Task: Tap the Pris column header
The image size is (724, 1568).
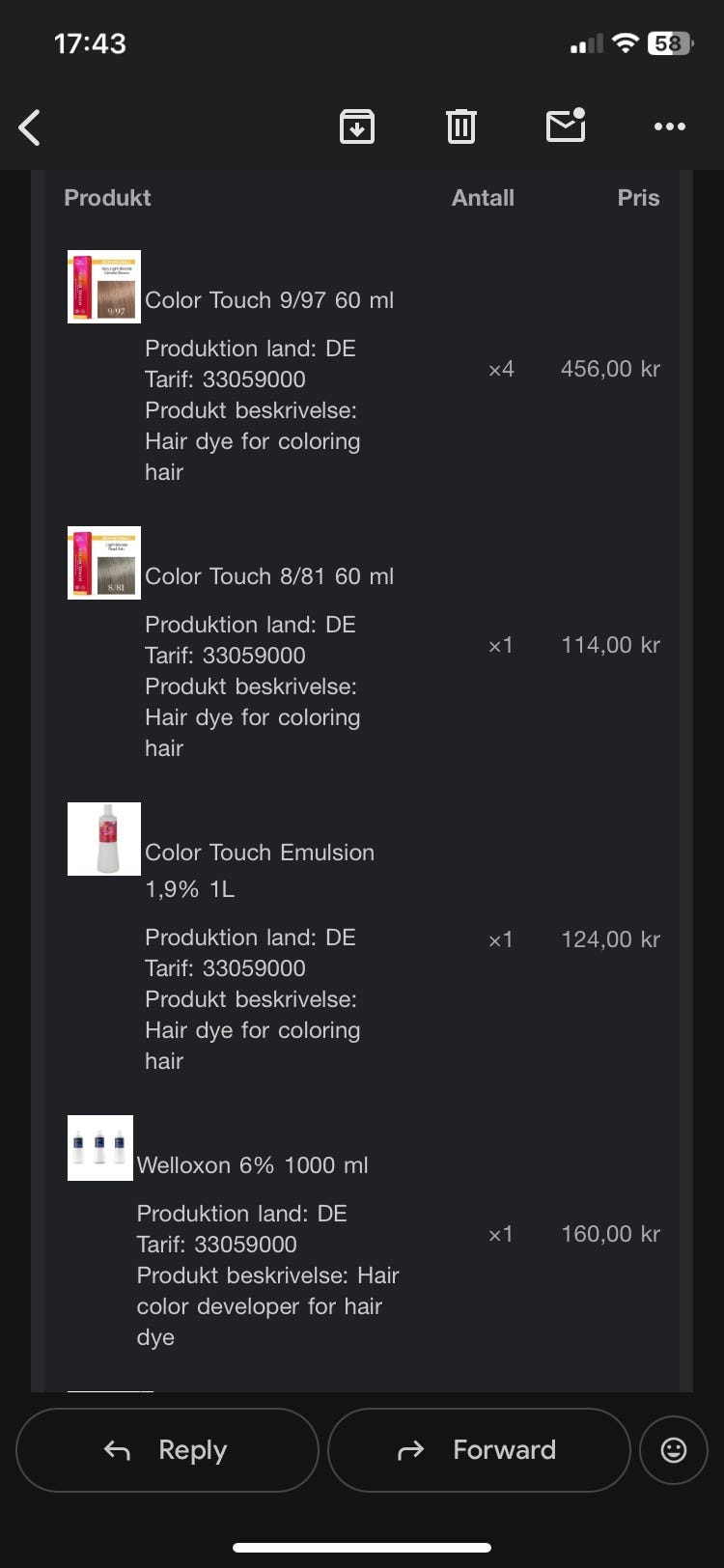Action: pos(638,198)
